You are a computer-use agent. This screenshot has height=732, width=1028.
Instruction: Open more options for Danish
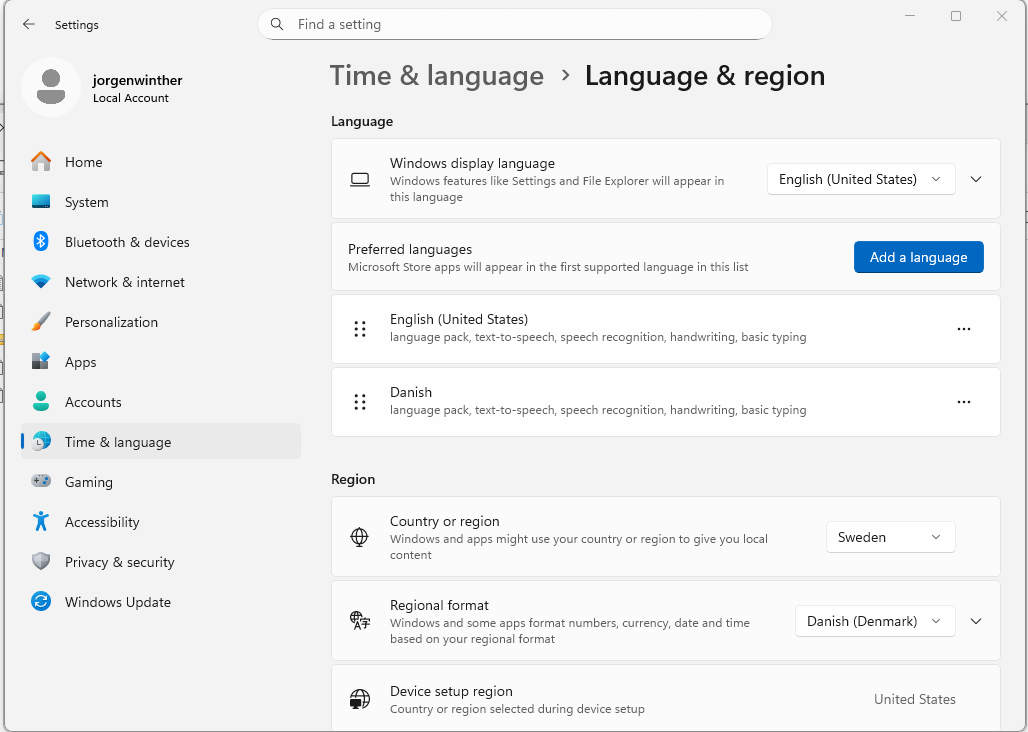pos(964,402)
